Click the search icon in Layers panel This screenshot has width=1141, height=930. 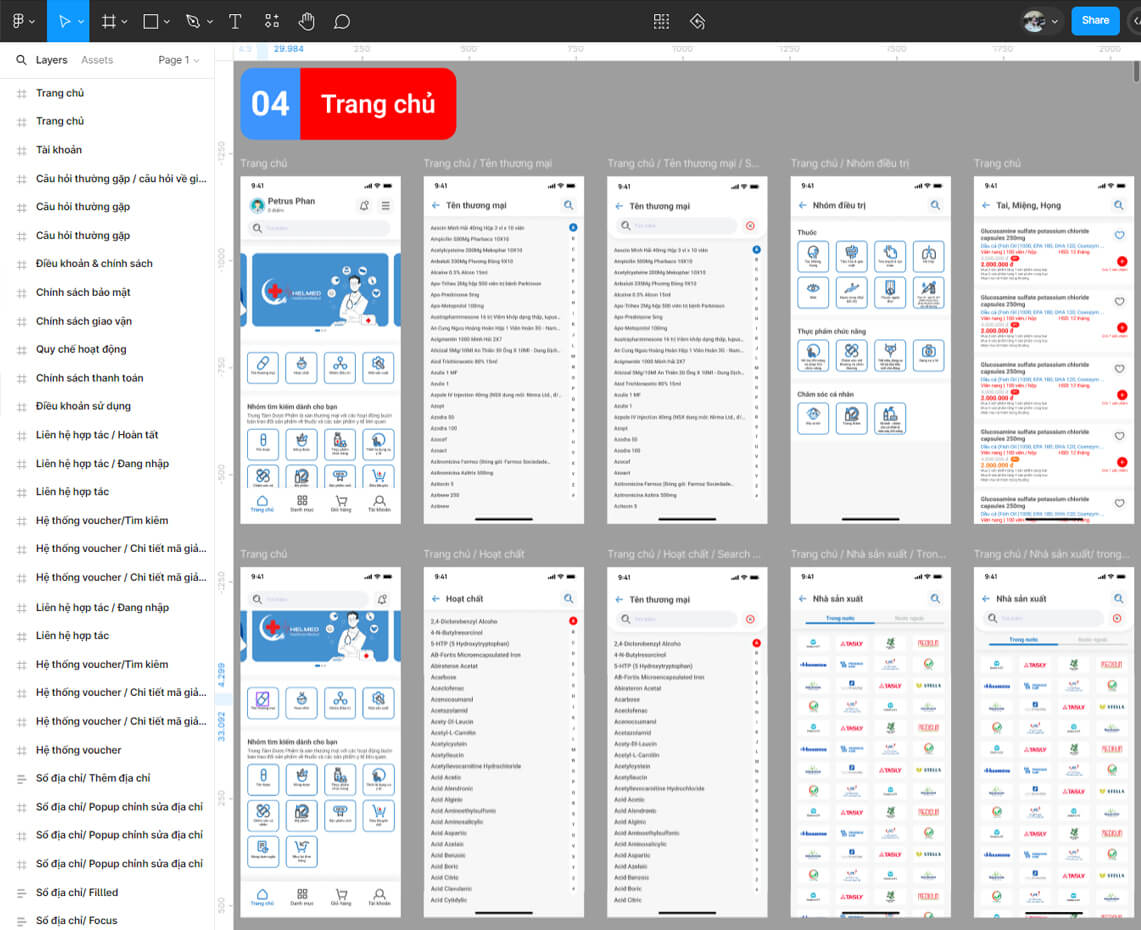(x=21, y=60)
